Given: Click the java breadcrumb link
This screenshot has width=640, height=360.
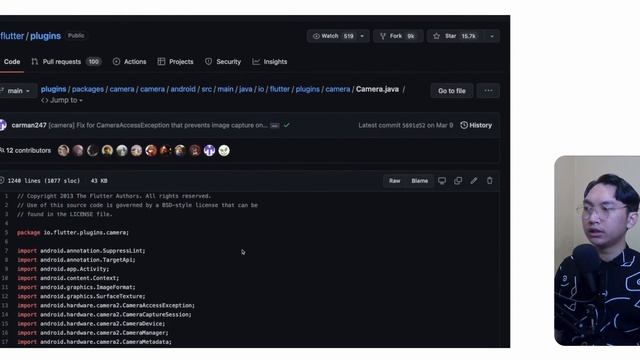Looking at the screenshot, I should tap(246, 89).
